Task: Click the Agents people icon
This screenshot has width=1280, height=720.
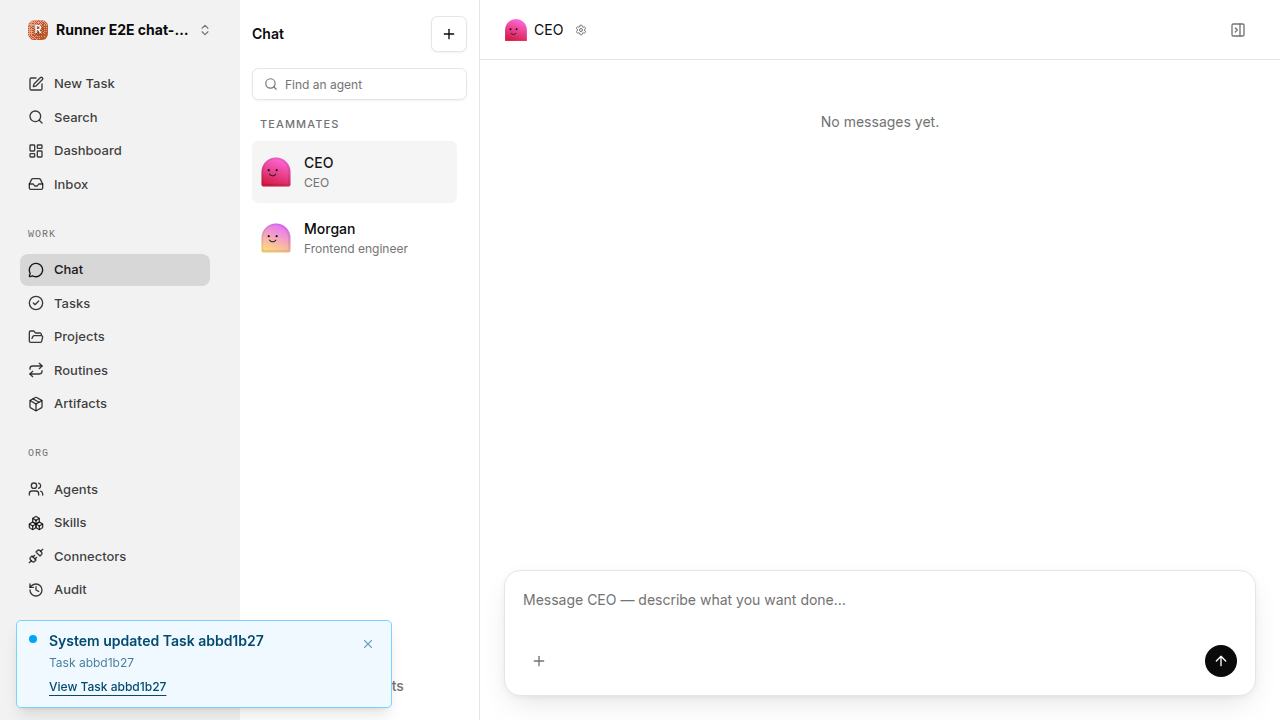Action: pyautogui.click(x=36, y=490)
